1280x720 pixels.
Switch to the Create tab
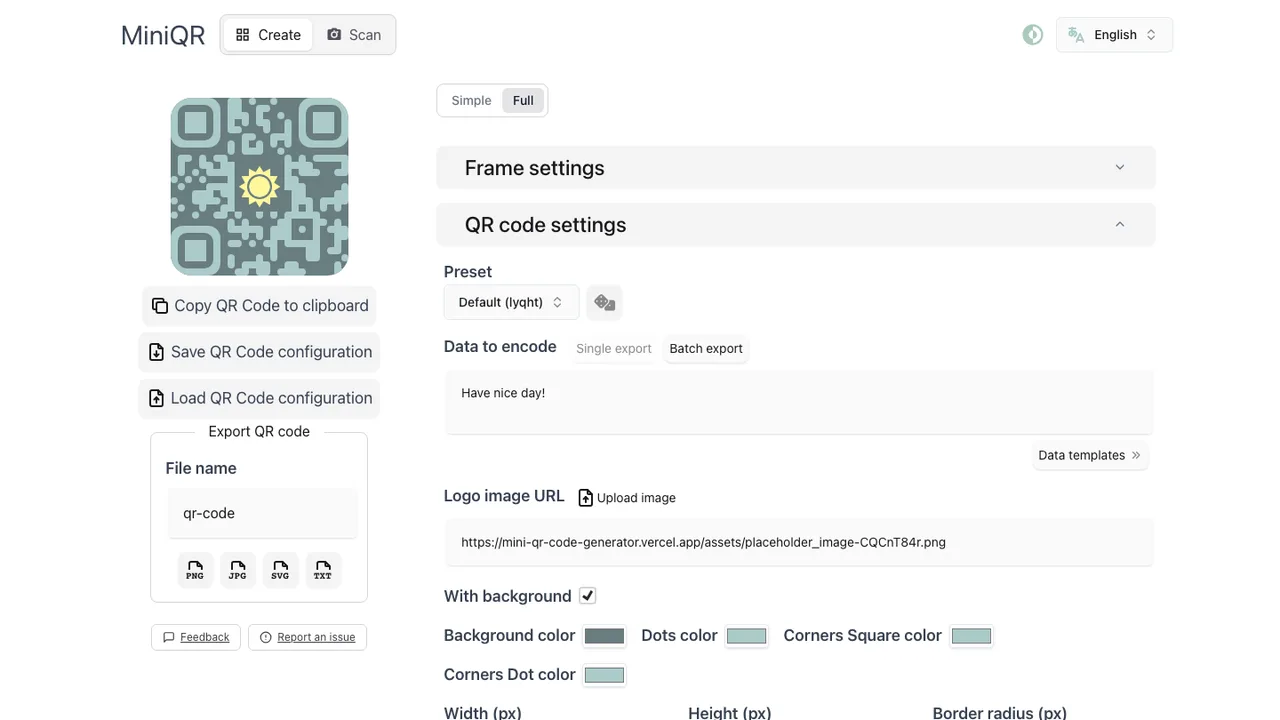coord(268,35)
